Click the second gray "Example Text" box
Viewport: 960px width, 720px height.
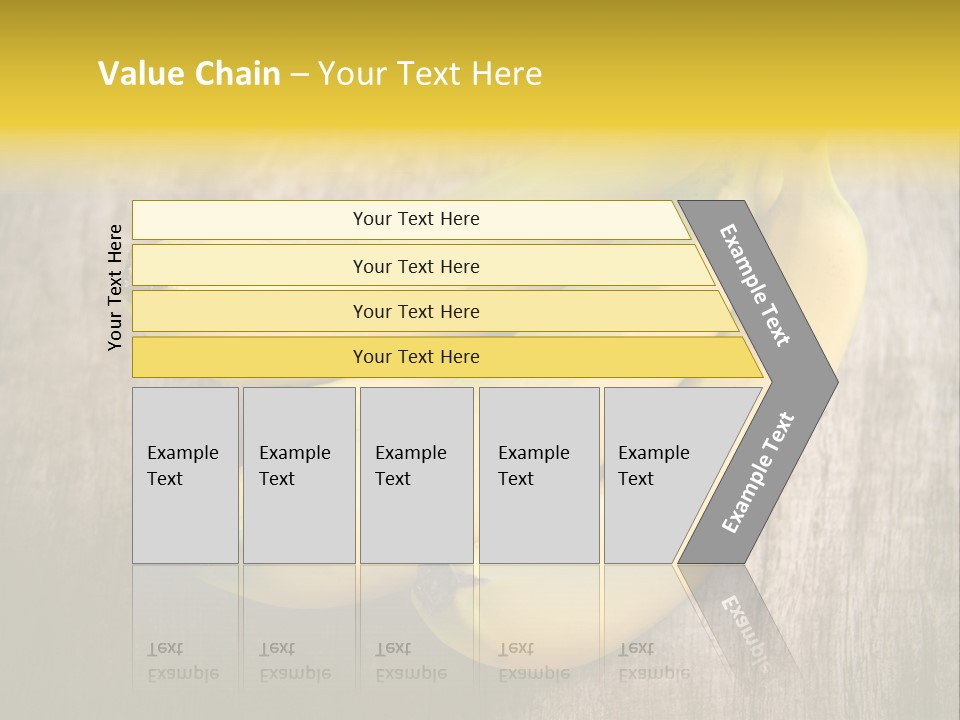(298, 475)
